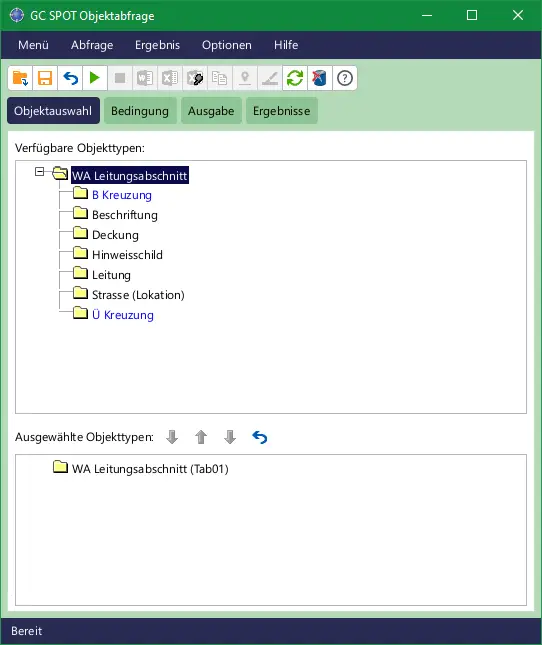
Task: Select WA Leitungsabschnitt (Tab01) in selected list
Action: (x=150, y=469)
